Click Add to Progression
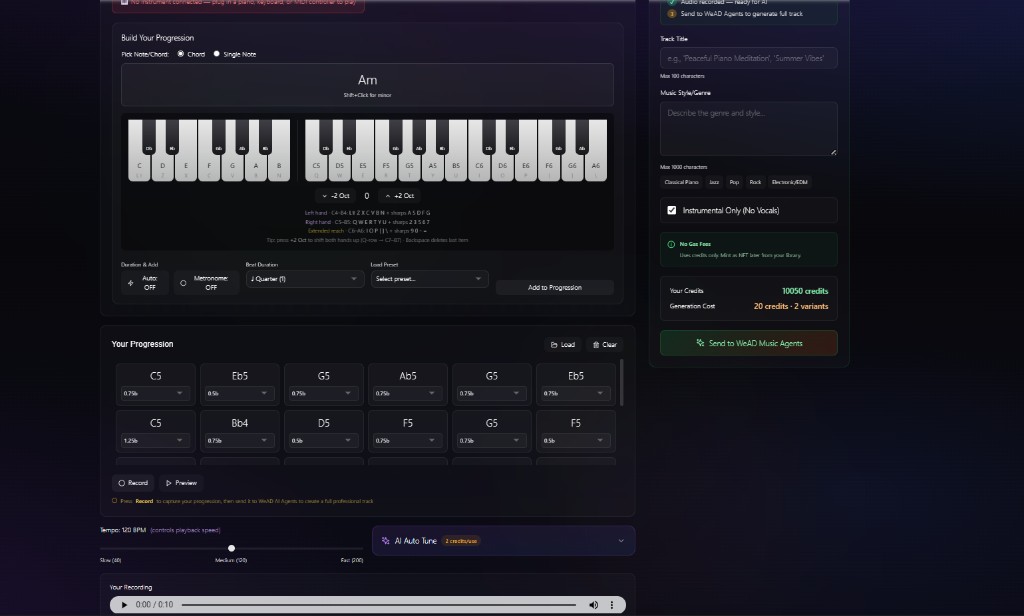This screenshot has height=616, width=1024. (554, 287)
